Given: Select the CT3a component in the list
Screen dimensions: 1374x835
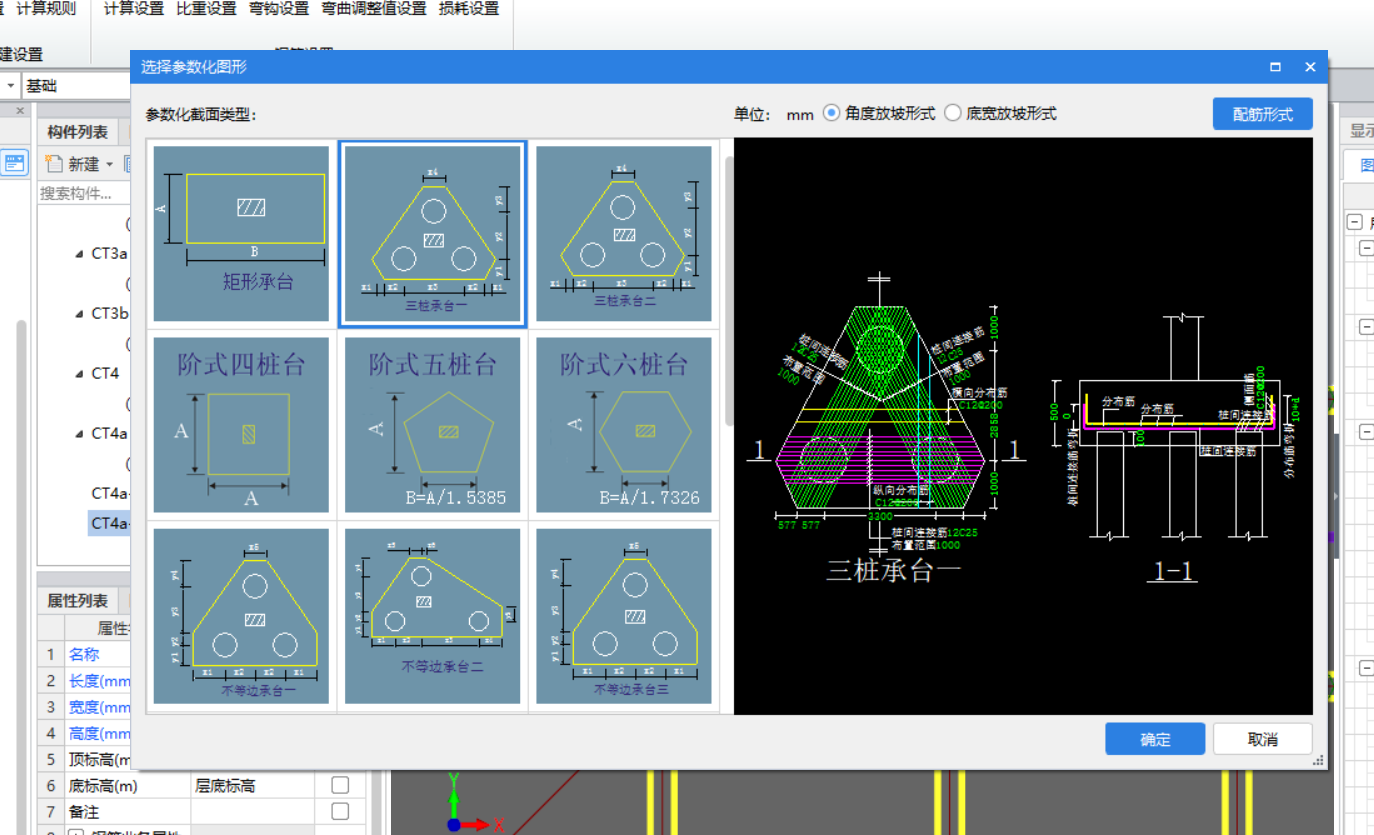Looking at the screenshot, I should [110, 254].
